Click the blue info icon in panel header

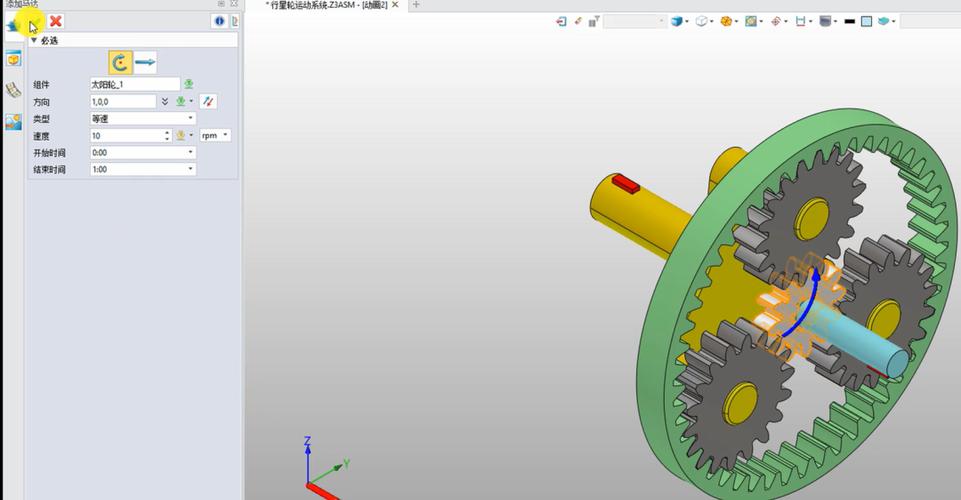219,21
